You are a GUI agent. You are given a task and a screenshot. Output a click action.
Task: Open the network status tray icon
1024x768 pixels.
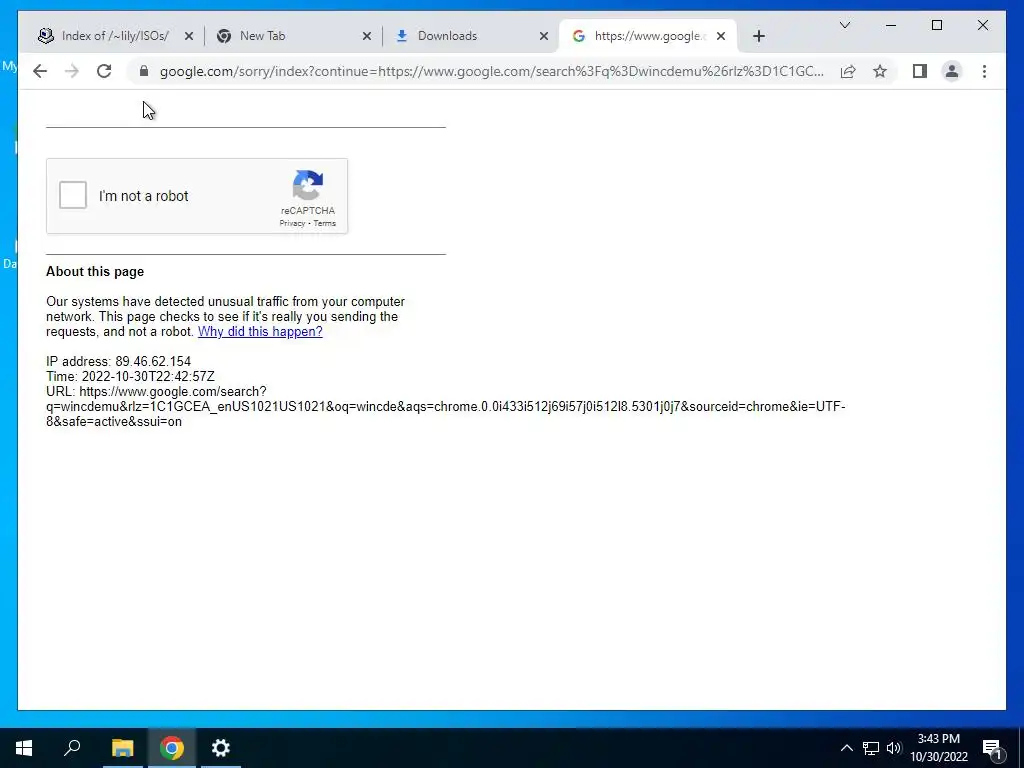tap(871, 748)
